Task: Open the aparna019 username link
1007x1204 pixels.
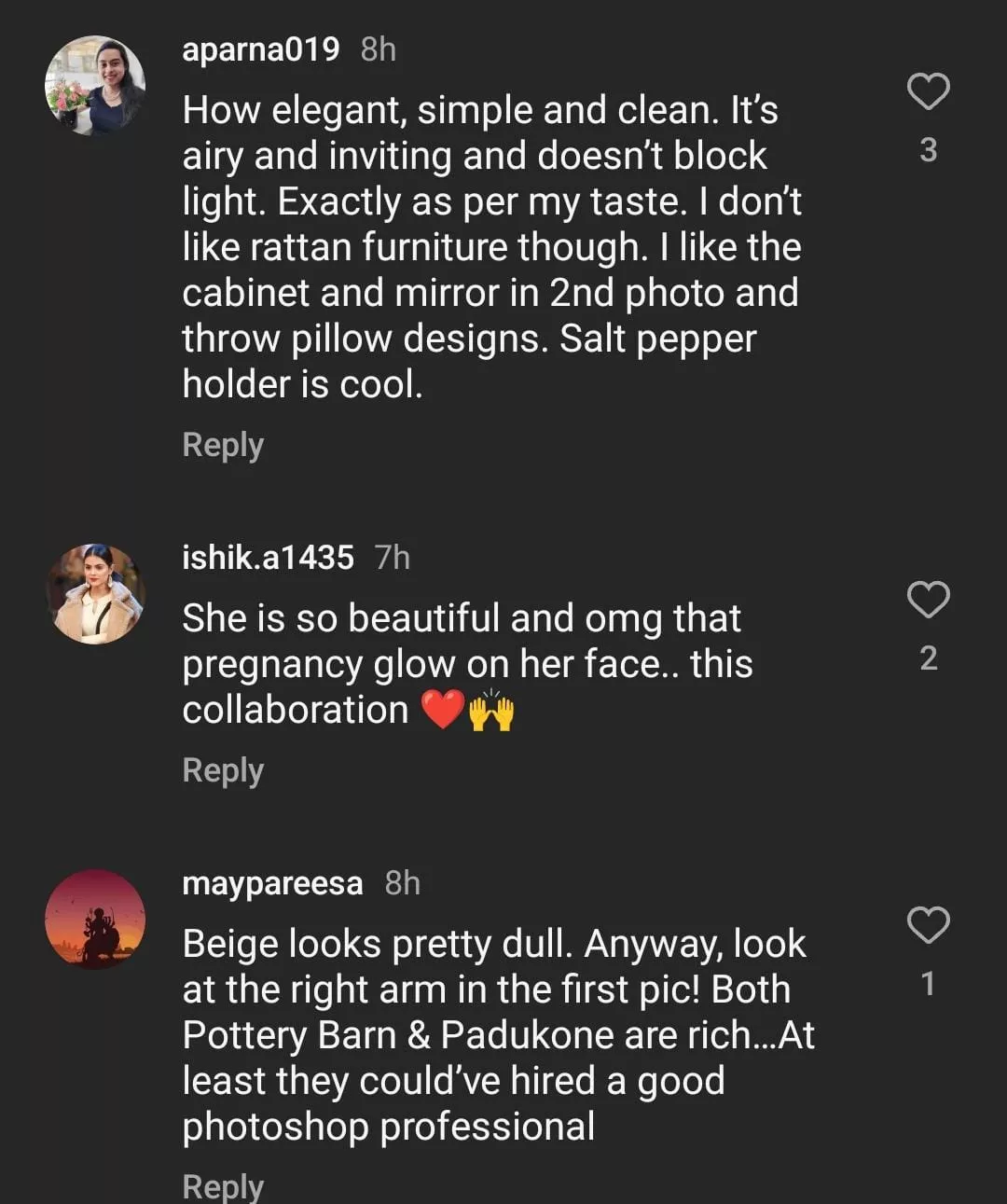Action: (261, 48)
